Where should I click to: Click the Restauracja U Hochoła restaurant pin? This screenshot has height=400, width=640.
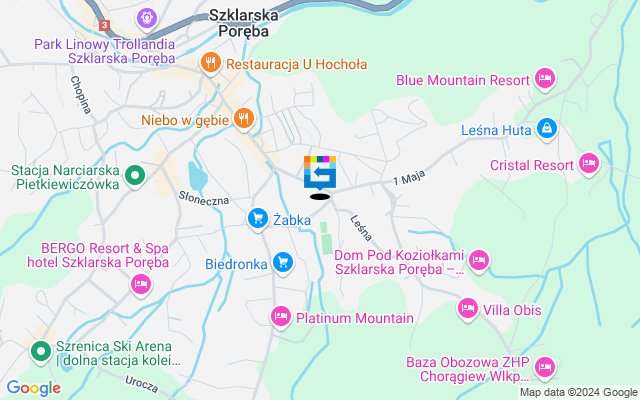211,64
